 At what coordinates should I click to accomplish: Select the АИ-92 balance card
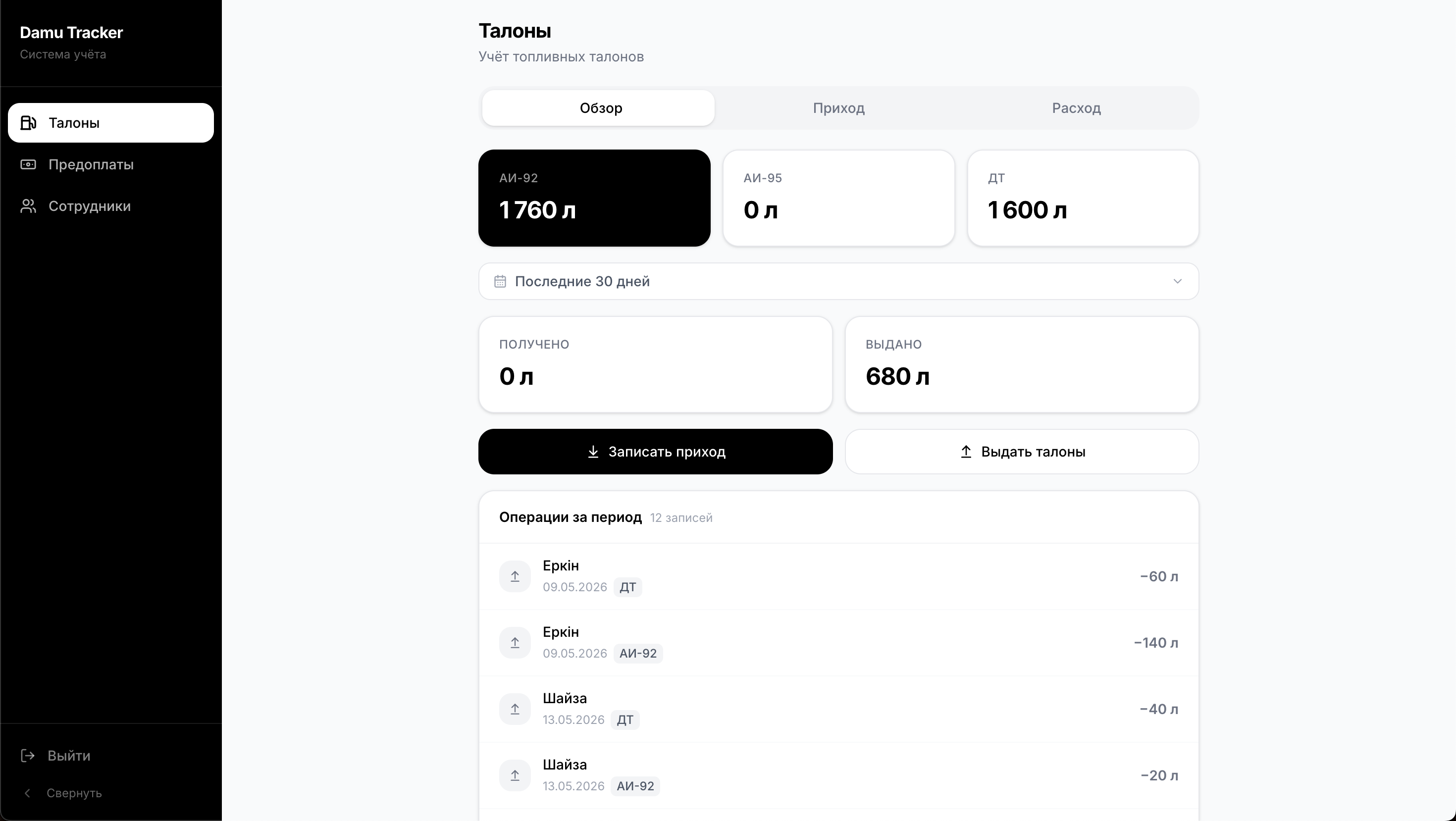594,198
